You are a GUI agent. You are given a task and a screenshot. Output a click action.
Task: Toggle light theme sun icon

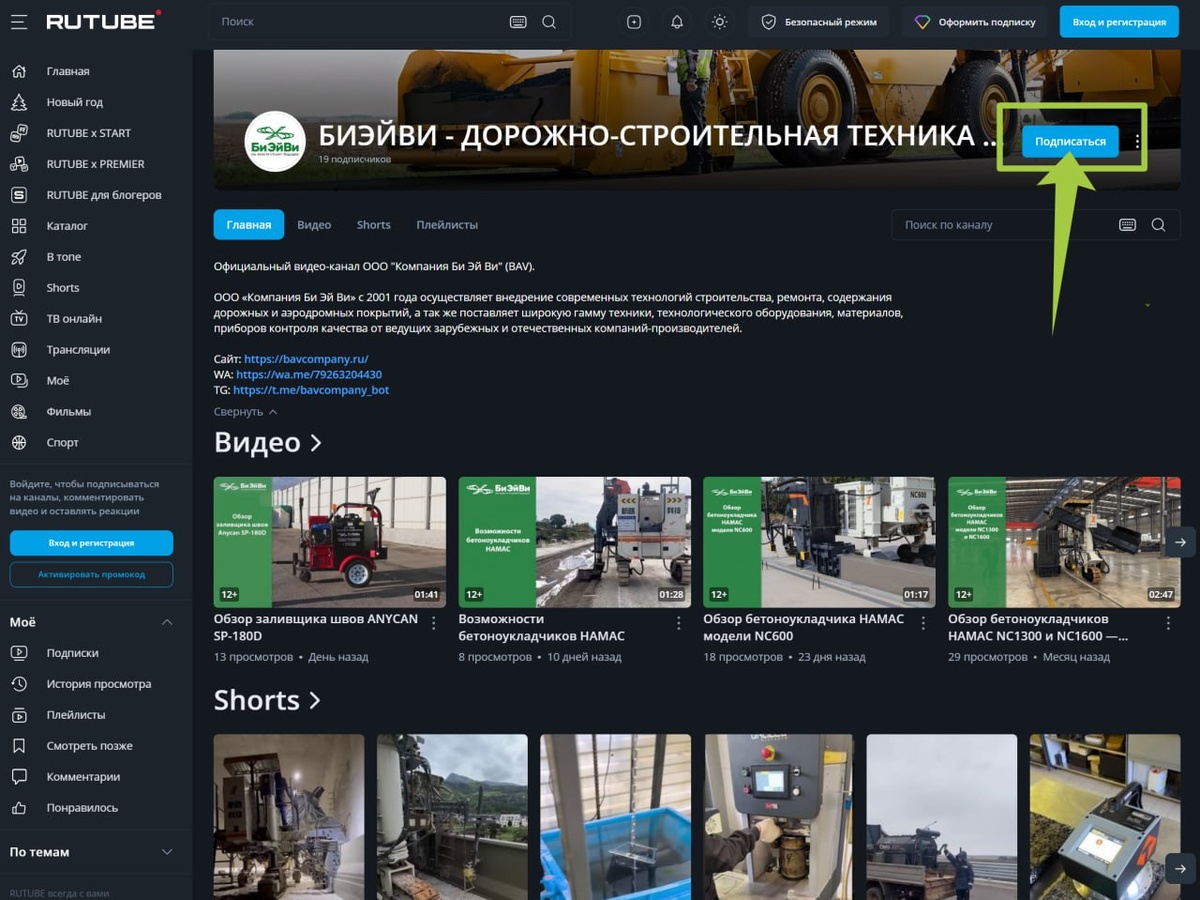(720, 22)
